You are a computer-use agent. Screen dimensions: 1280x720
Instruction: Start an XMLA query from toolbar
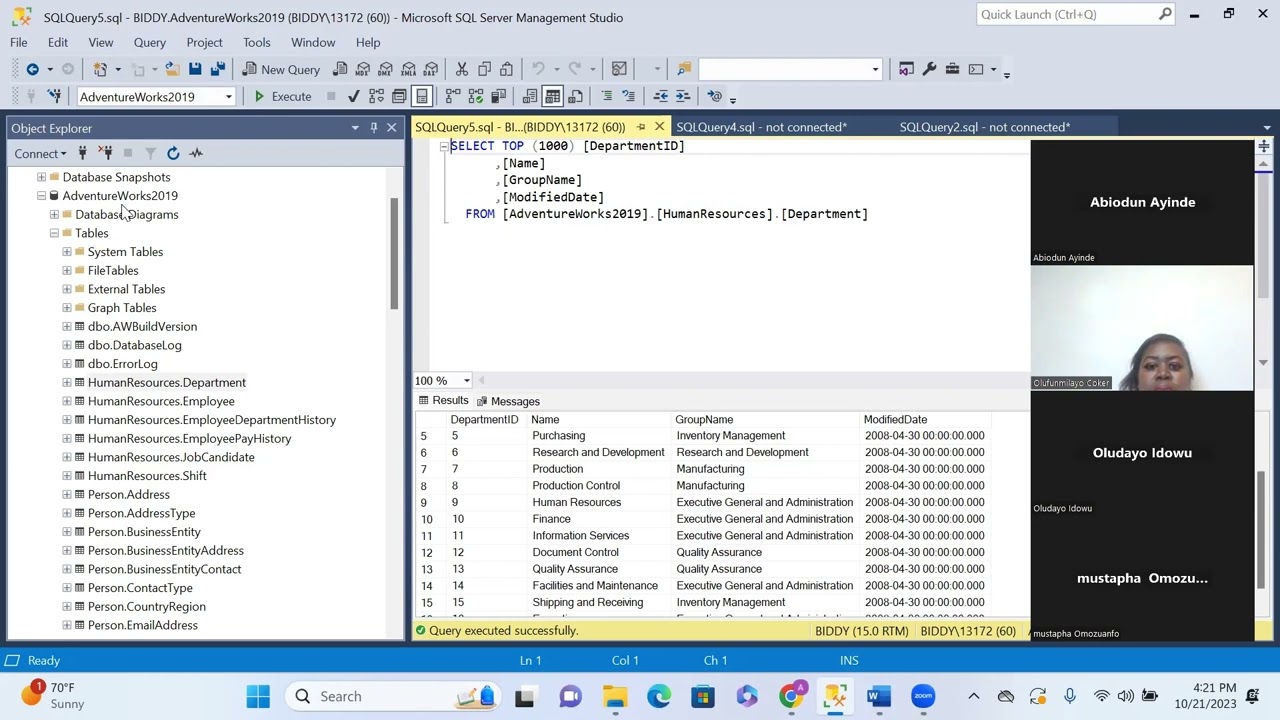tap(408, 69)
